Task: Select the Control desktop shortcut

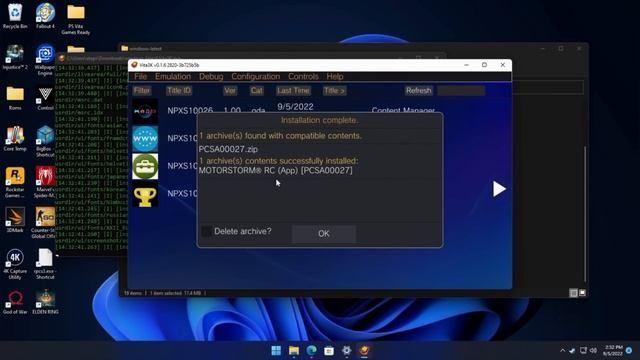Action: pyautogui.click(x=45, y=98)
